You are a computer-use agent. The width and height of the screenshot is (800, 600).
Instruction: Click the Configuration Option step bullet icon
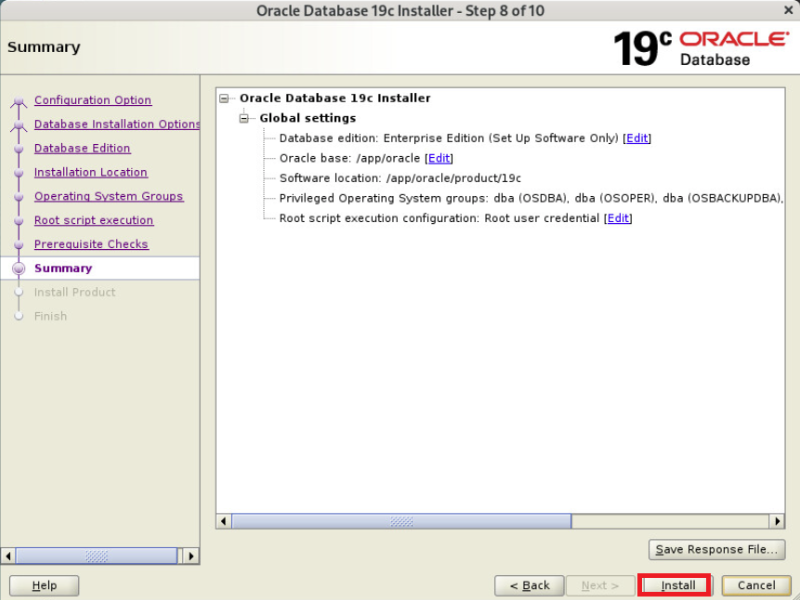[x=19, y=101]
